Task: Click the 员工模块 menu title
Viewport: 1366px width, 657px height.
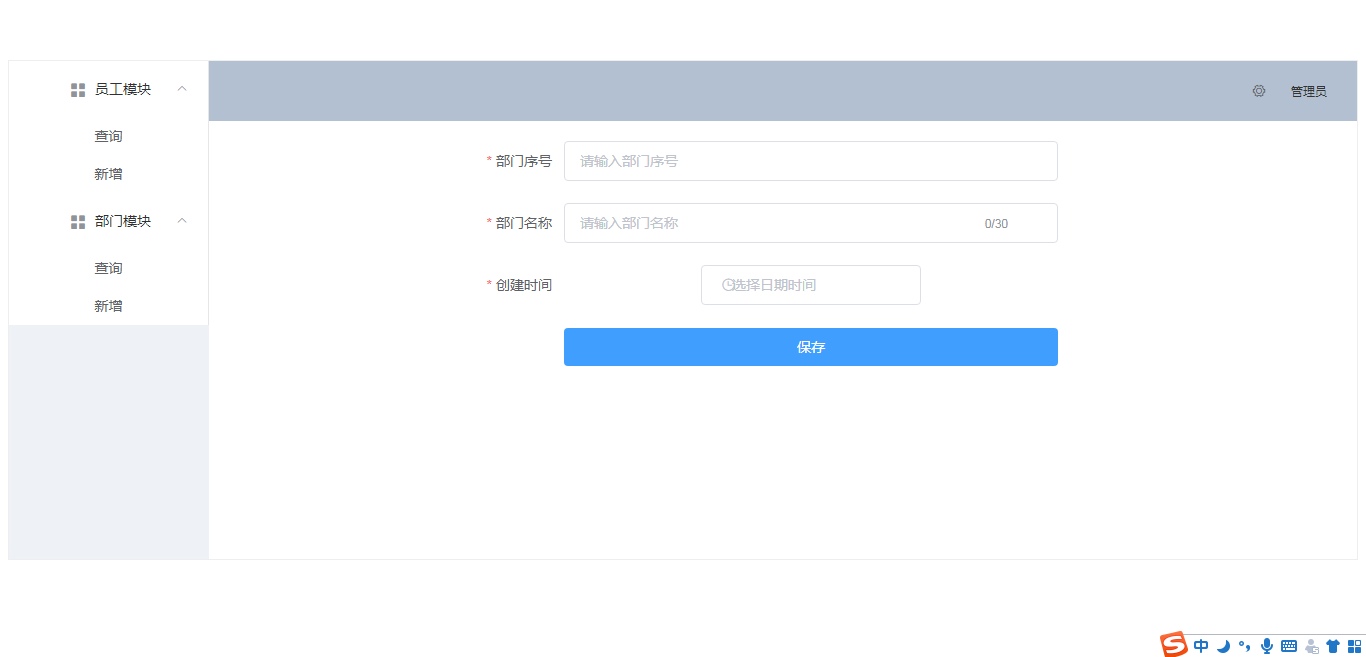Action: 123,89
